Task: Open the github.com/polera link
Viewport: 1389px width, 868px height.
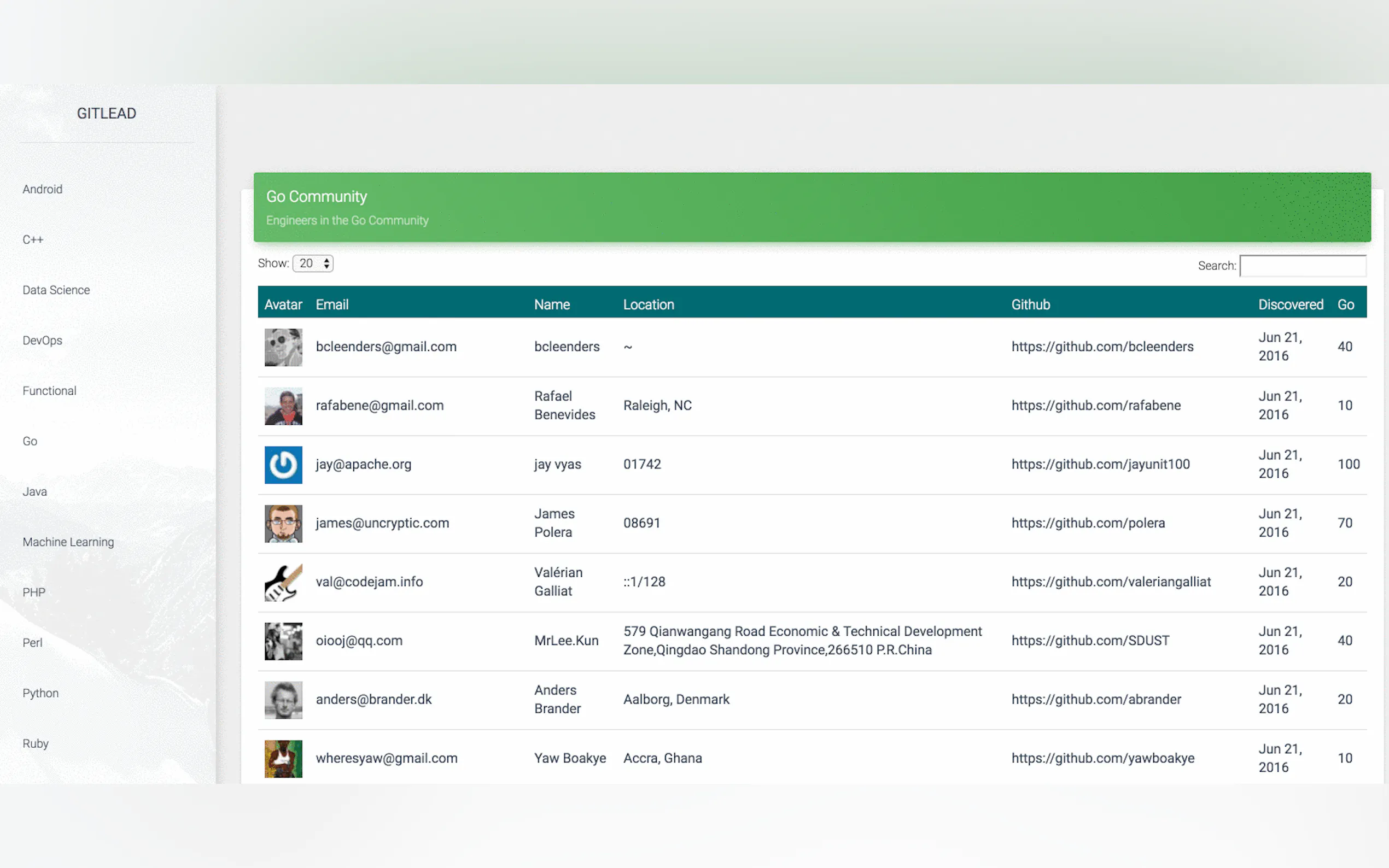Action: coord(1088,523)
